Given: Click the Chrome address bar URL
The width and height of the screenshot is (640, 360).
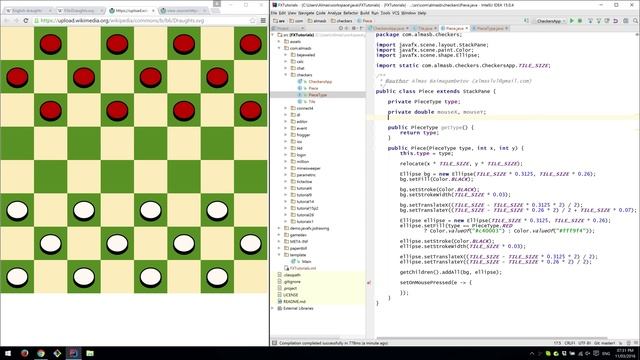Looking at the screenshot, I should point(122,20).
